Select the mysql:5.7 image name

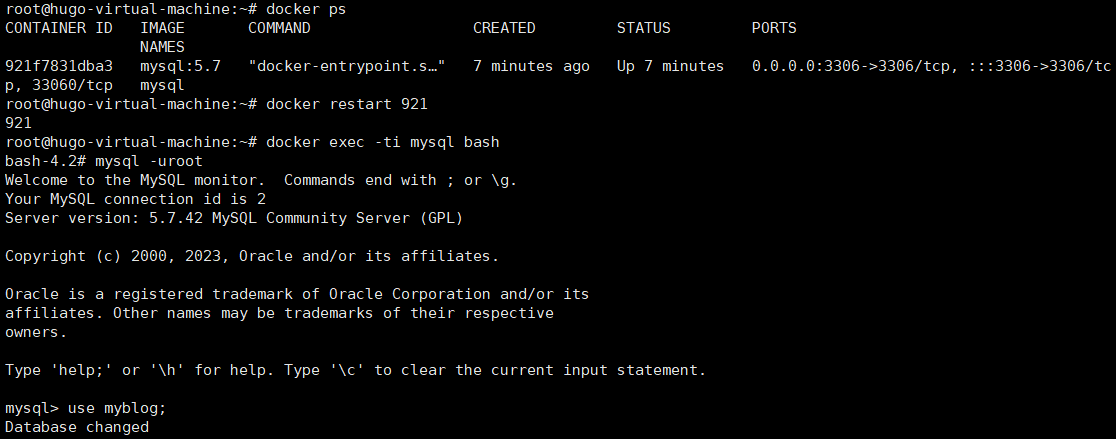click(180, 66)
